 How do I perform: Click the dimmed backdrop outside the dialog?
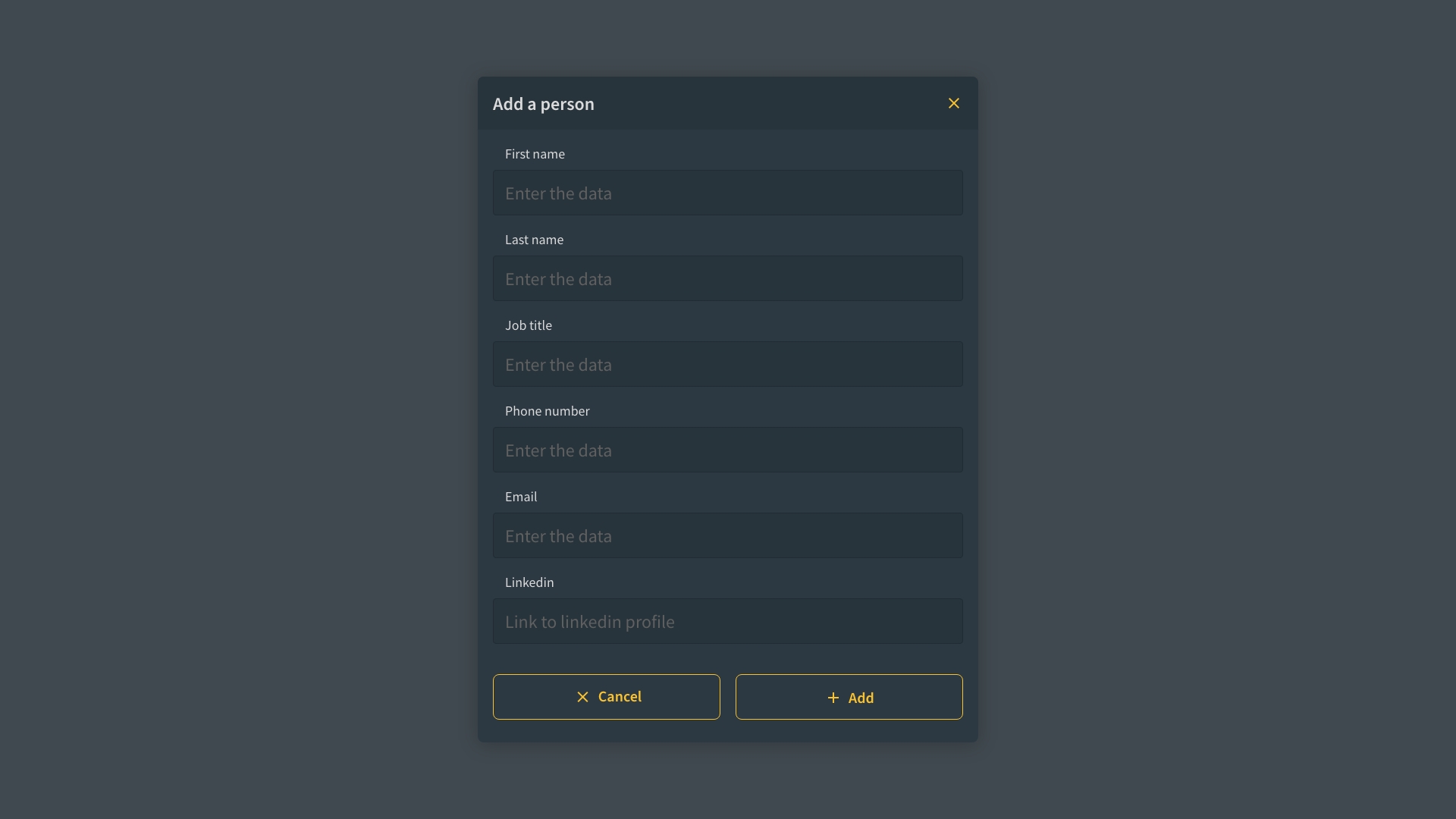227,409
